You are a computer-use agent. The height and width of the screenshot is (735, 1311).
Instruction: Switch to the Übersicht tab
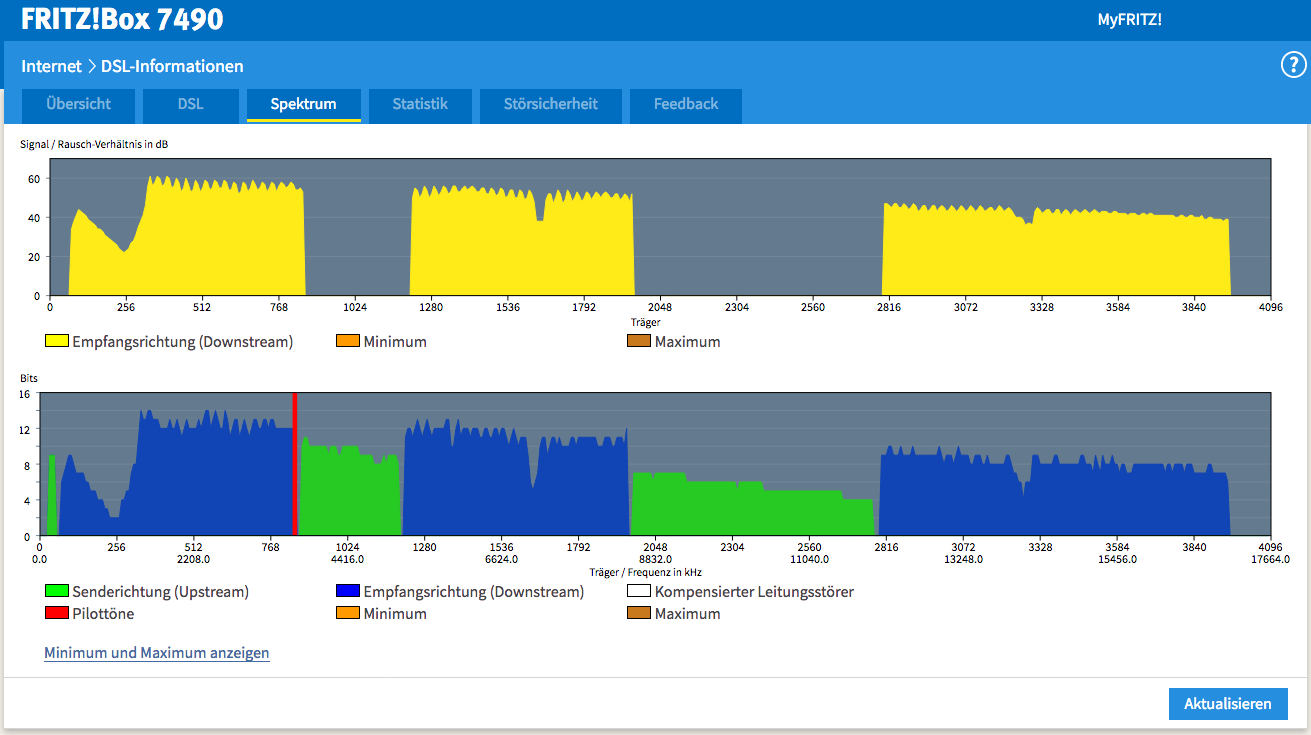pos(78,104)
